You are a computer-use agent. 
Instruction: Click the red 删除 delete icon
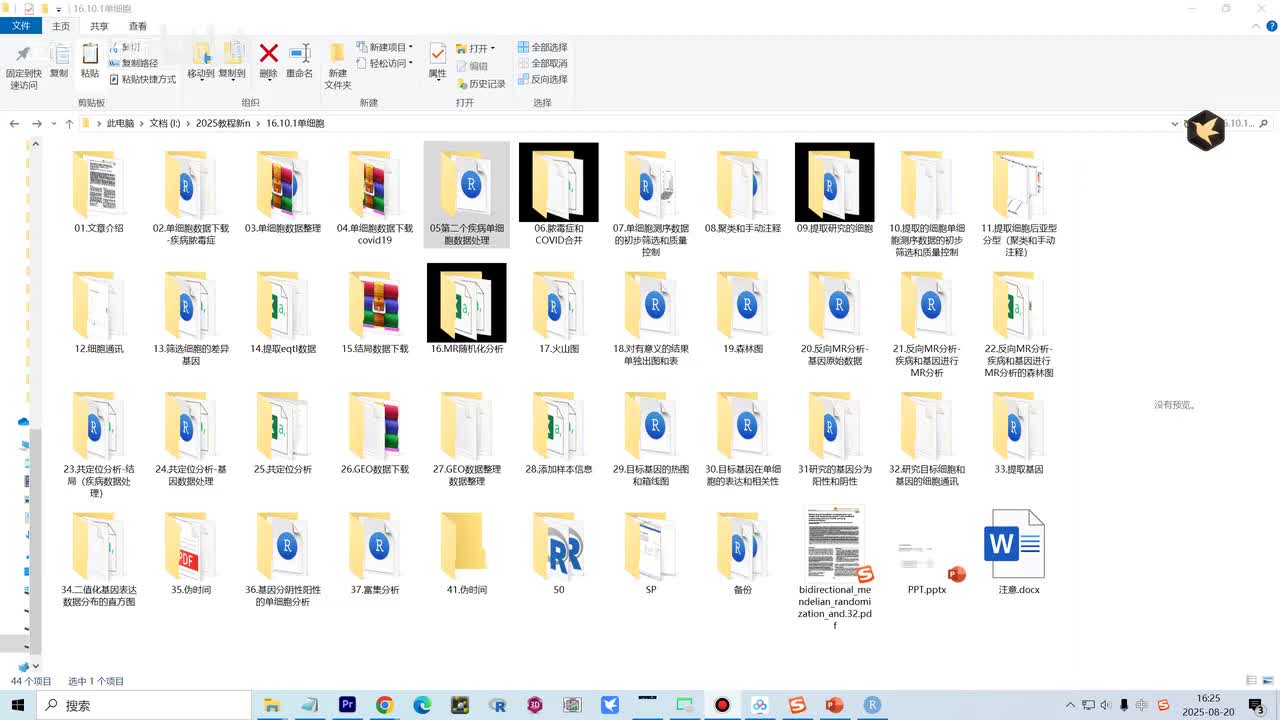click(268, 53)
